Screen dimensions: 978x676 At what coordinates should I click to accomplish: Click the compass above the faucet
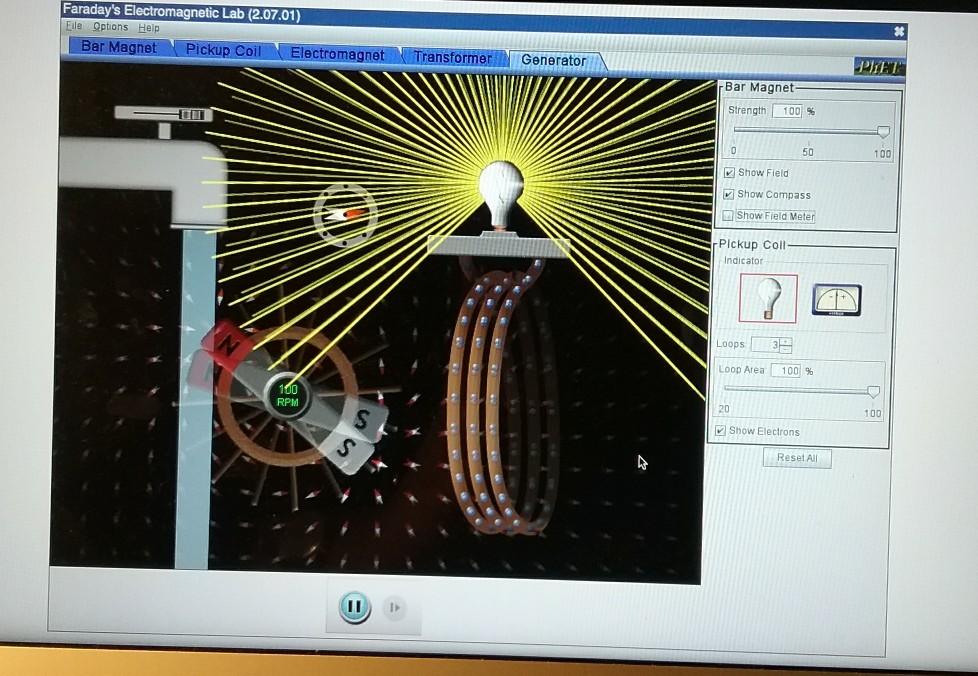pos(345,213)
